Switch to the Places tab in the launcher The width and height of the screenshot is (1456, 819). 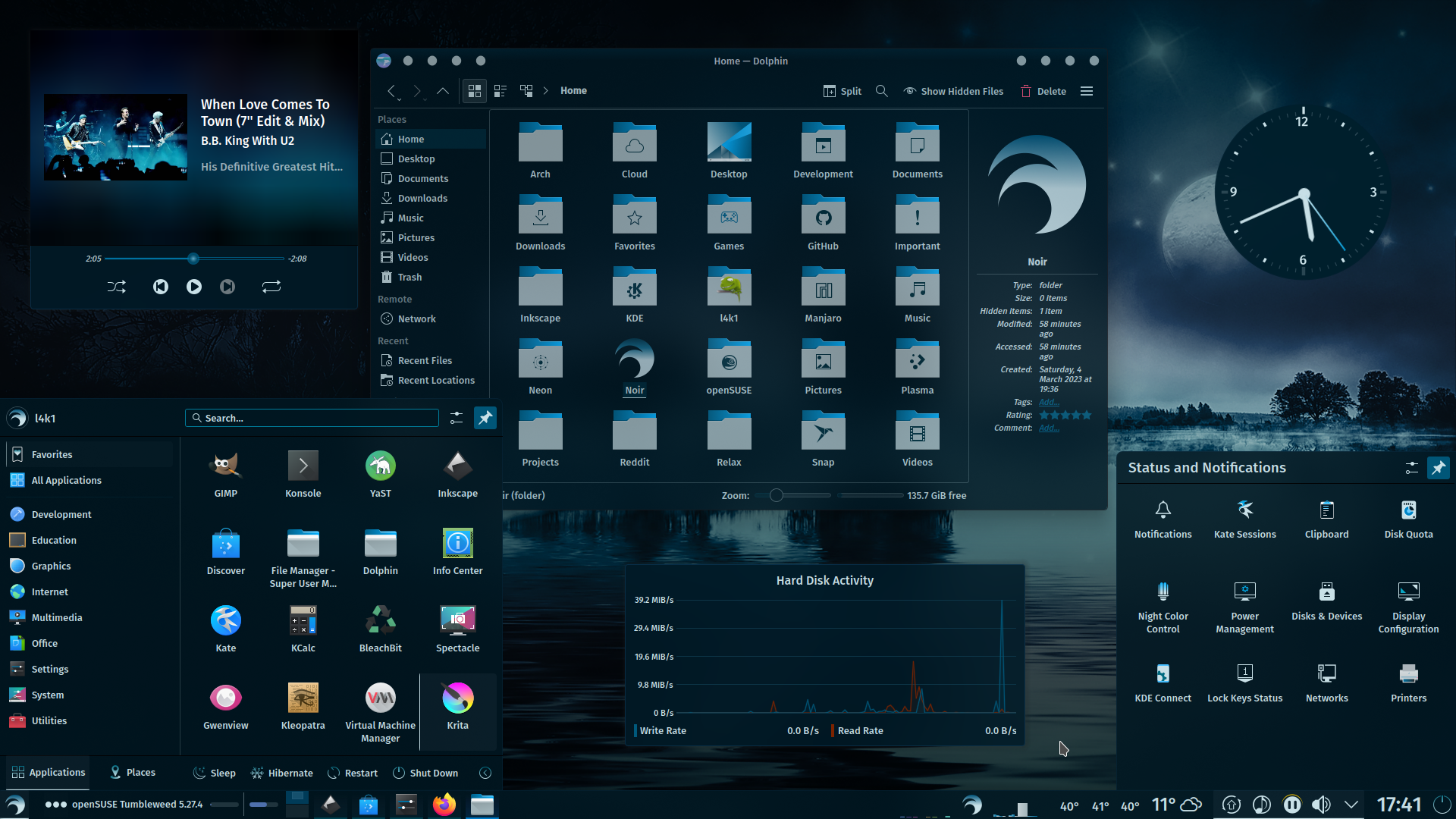(x=131, y=773)
